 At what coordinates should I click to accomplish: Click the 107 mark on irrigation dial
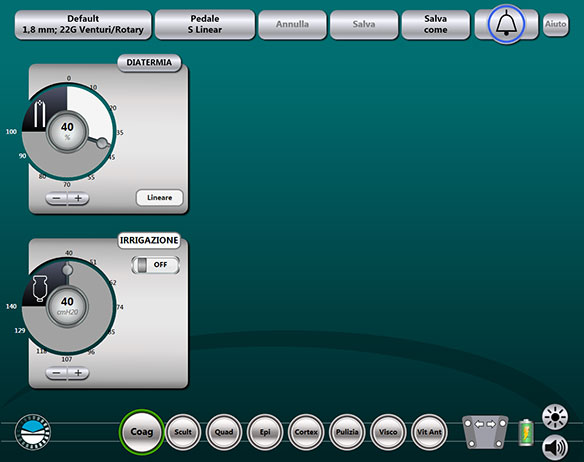[x=67, y=359]
